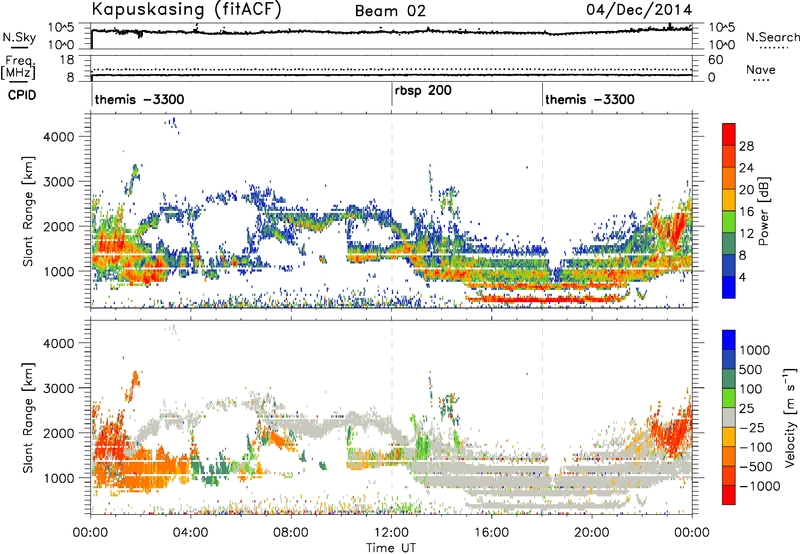Image resolution: width=800 pixels, height=554 pixels.
Task: Click the 'rbsp 200' CPID label
Action: (423, 91)
